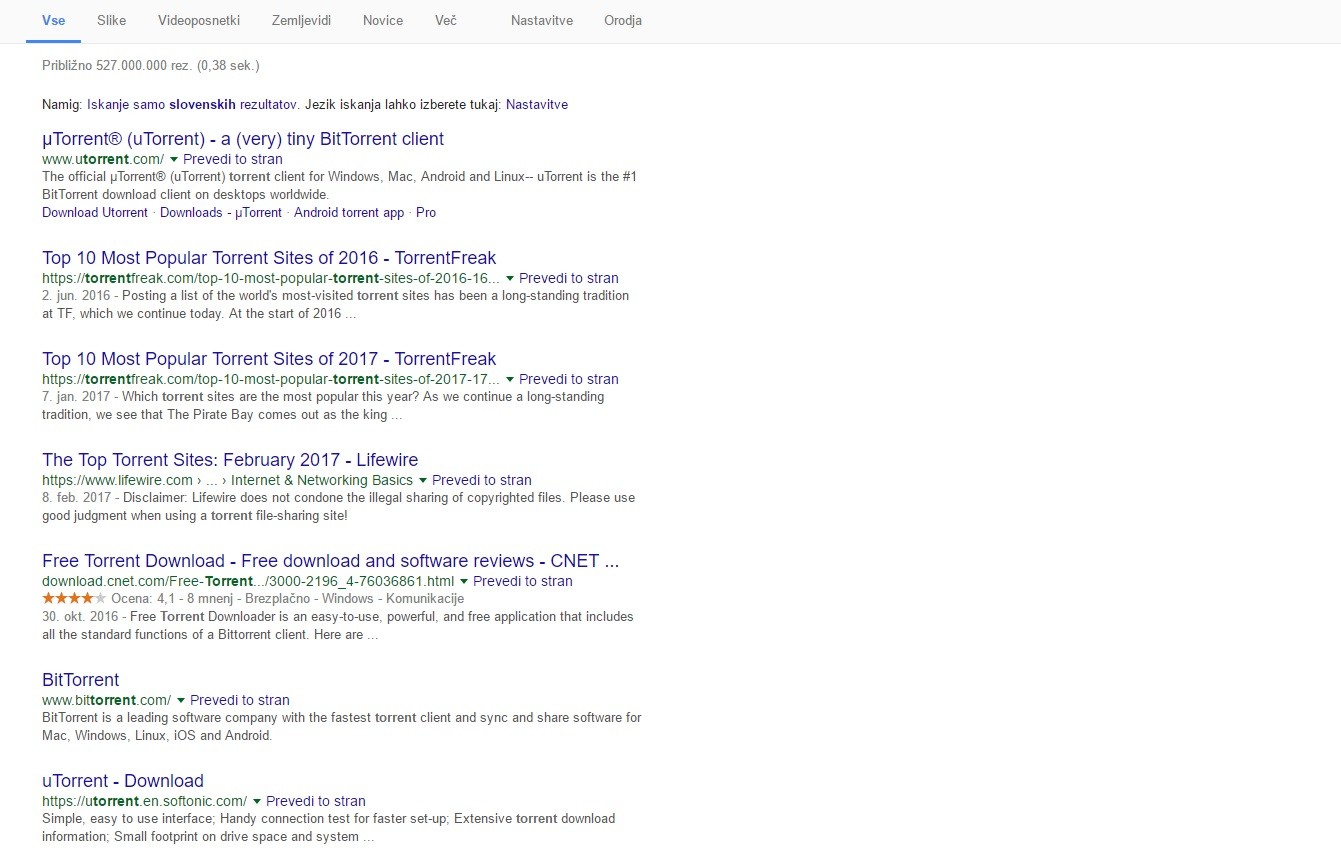Screen dimensions: 1341x859
Task: Open the Android torrent app sitelink
Action: (x=349, y=212)
